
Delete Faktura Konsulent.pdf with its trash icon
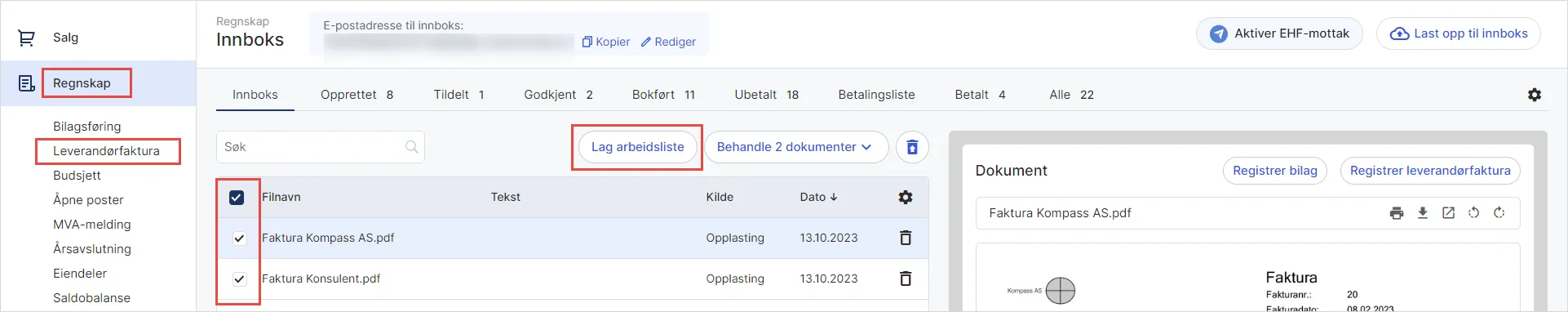pyautogui.click(x=906, y=279)
